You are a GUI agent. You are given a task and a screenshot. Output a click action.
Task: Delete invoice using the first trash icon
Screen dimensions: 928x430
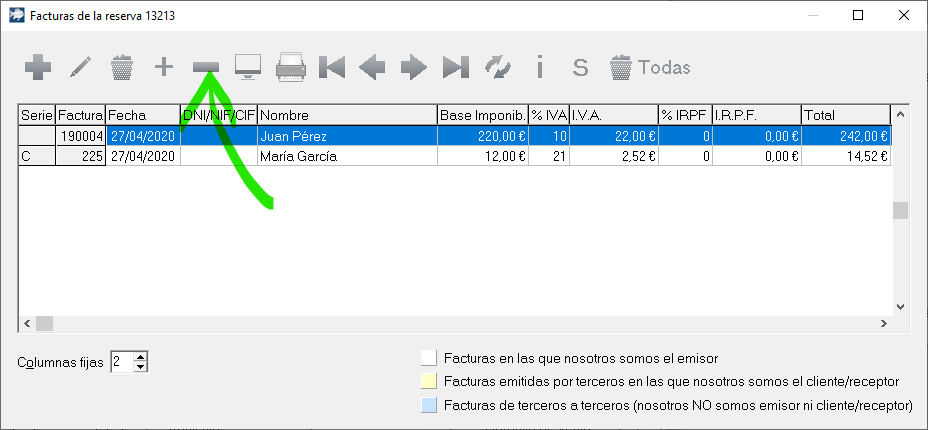122,67
